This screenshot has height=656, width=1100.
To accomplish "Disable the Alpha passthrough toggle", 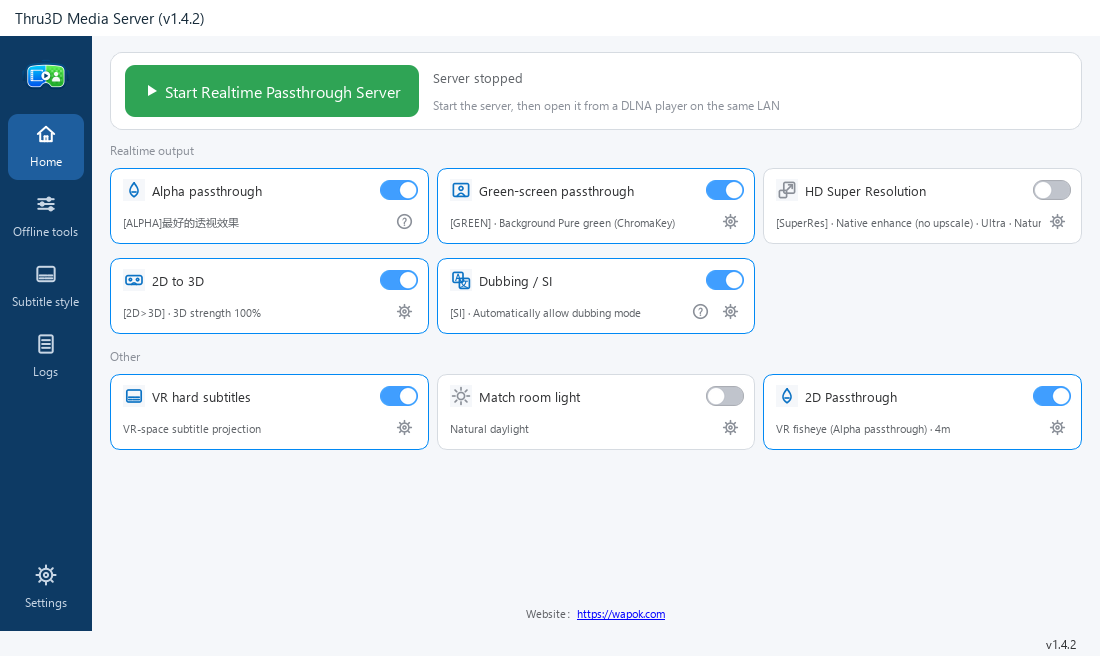I will (398, 190).
